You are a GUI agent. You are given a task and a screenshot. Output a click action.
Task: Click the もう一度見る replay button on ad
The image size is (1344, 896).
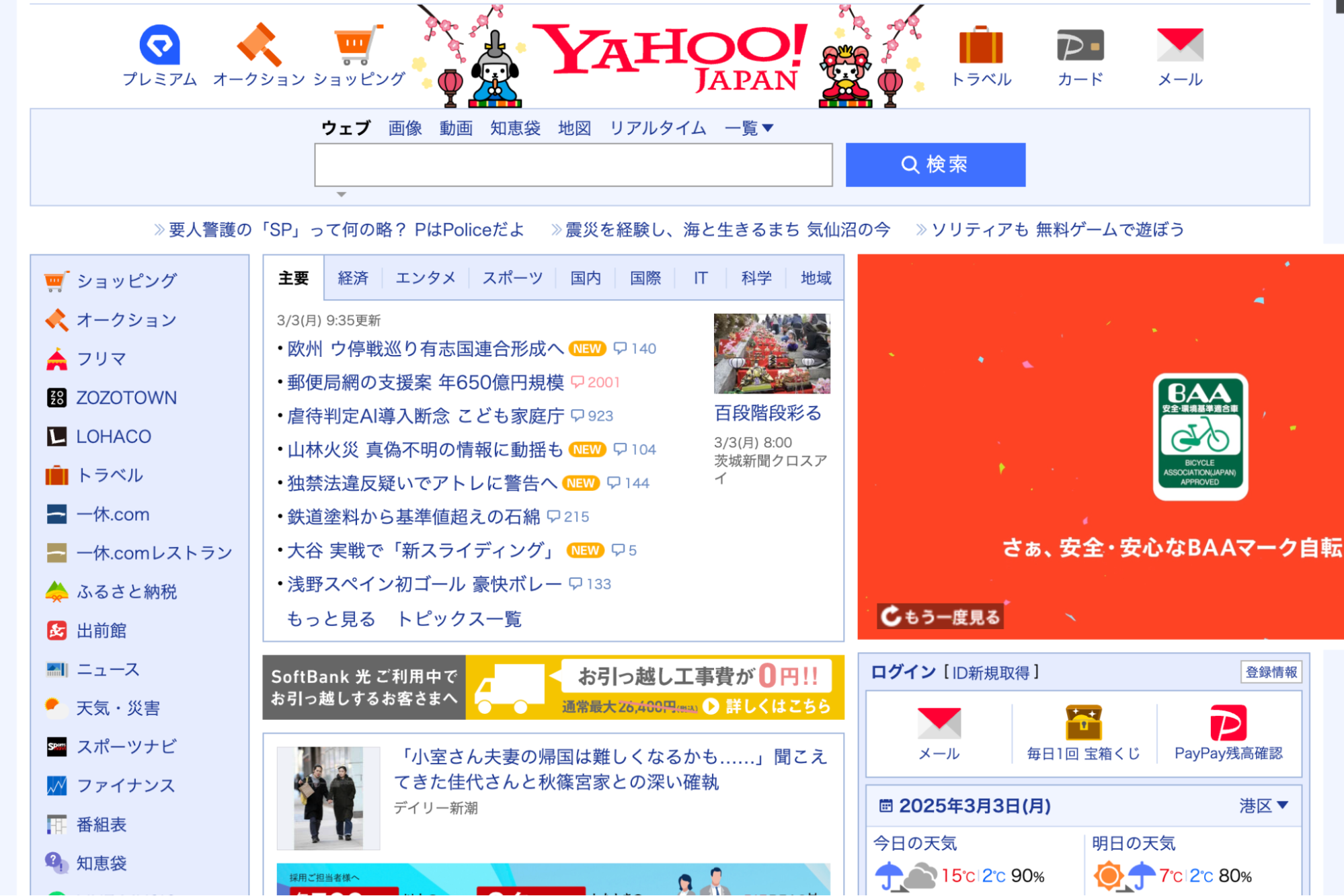pos(940,616)
